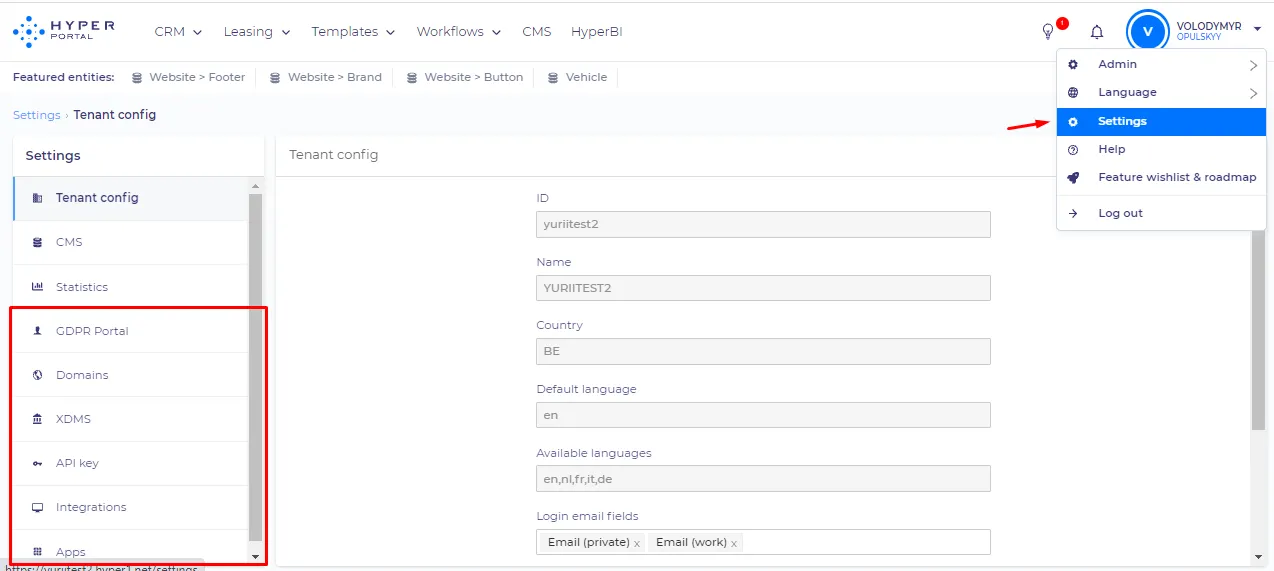Click the Country field BE
Screen dimensions: 1274x571
click(x=763, y=351)
